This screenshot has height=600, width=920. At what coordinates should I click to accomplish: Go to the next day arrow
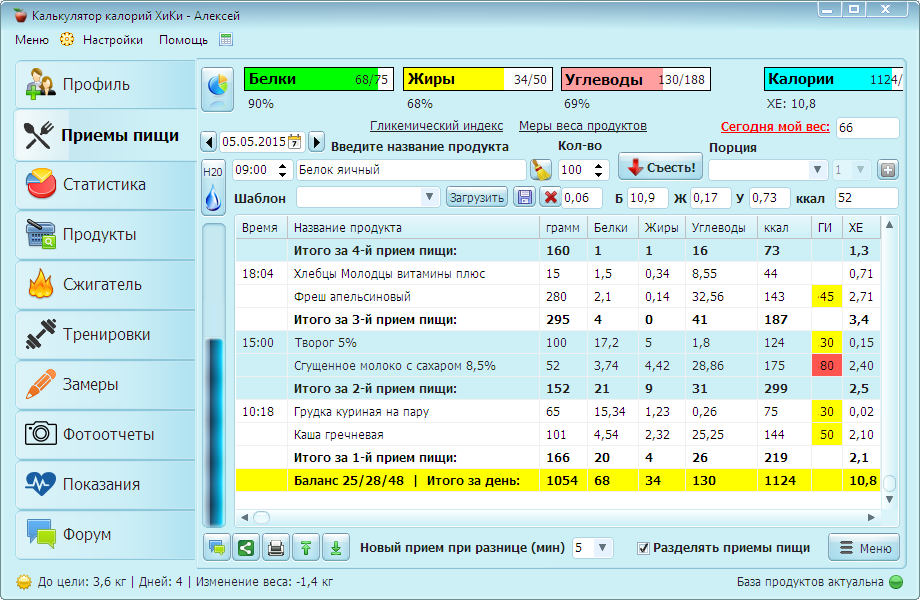coord(316,142)
